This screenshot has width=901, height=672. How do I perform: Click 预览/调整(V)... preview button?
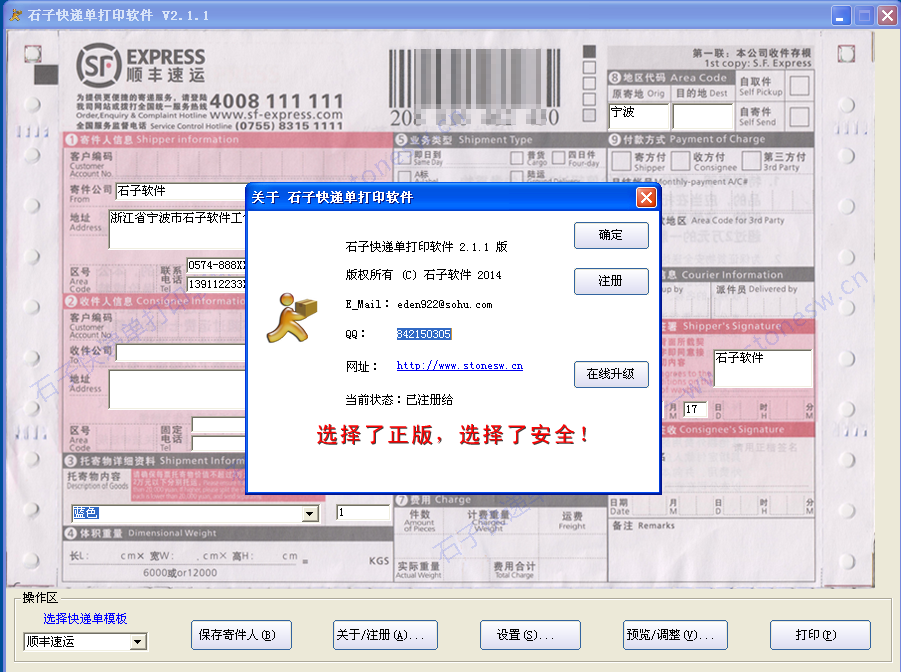pos(675,635)
